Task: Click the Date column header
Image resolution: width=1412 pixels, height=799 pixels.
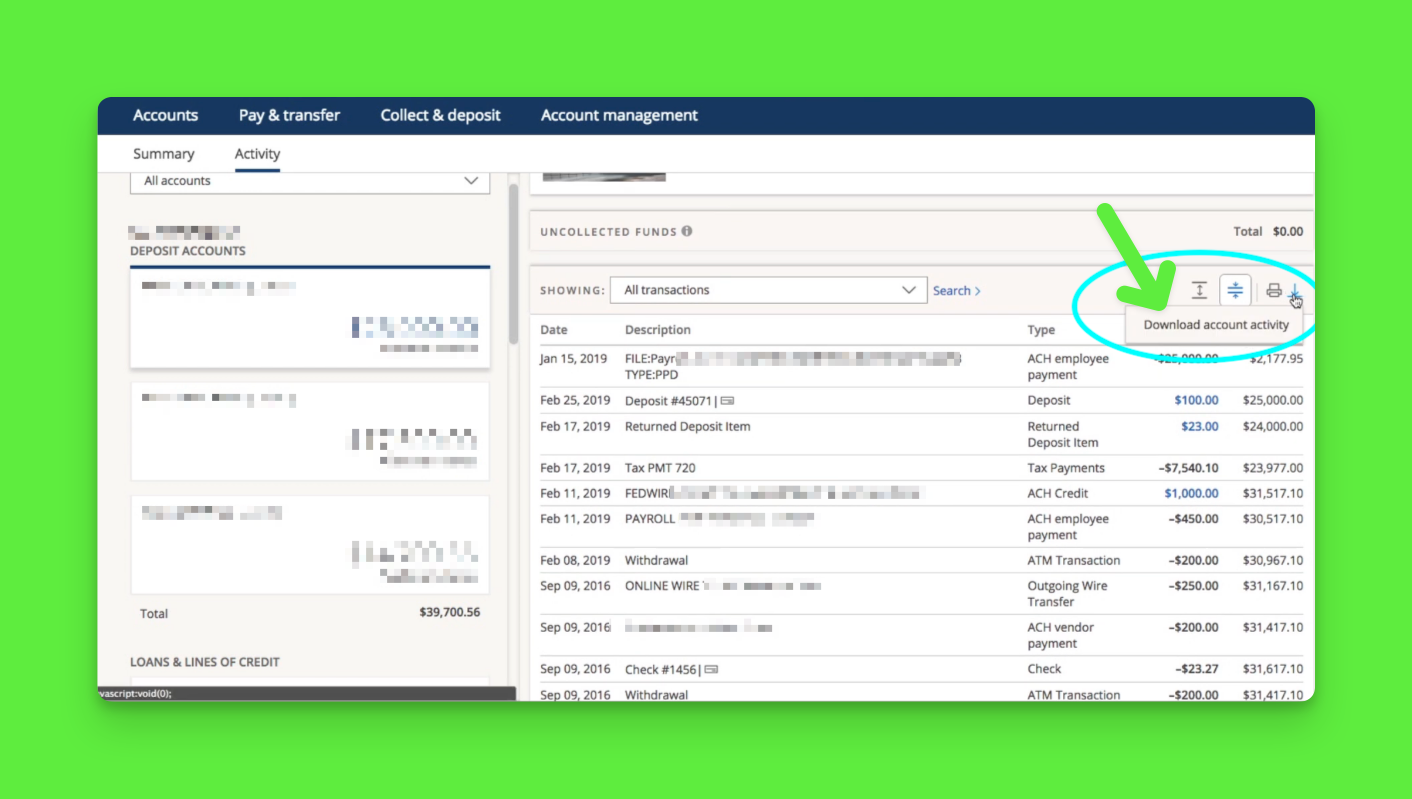Action: [554, 330]
